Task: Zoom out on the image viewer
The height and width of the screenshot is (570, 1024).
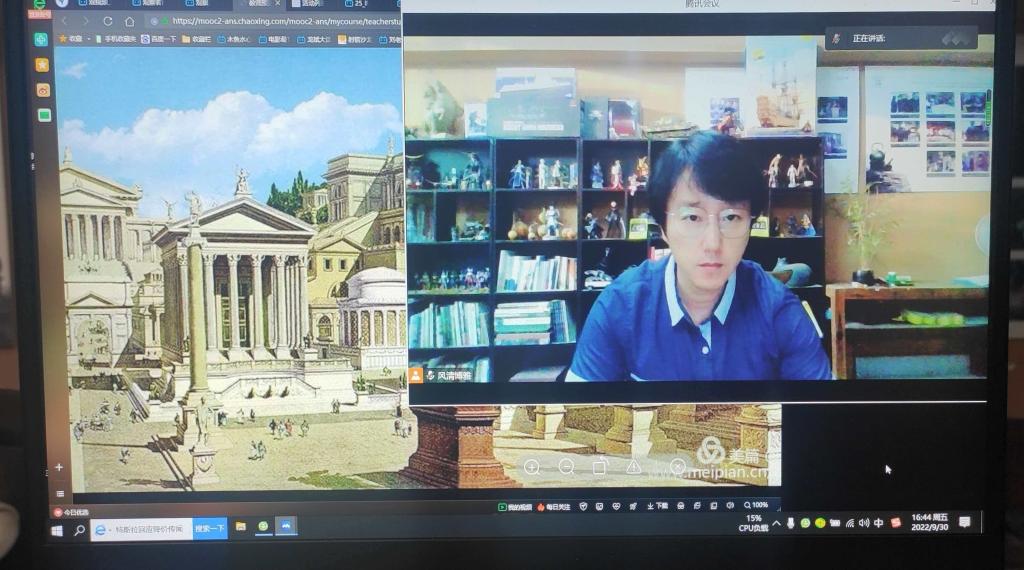Action: point(566,467)
